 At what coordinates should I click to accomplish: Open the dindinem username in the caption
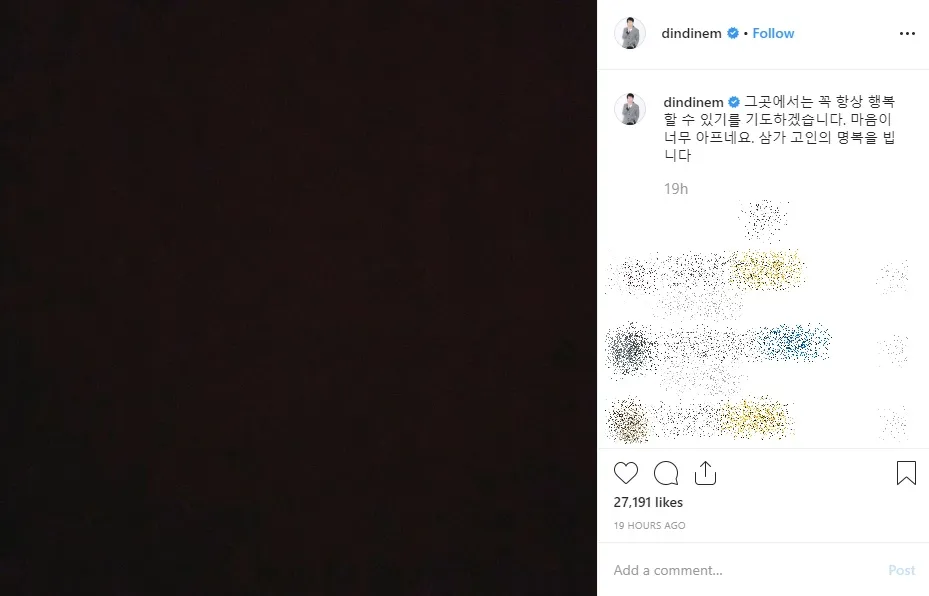tap(693, 102)
